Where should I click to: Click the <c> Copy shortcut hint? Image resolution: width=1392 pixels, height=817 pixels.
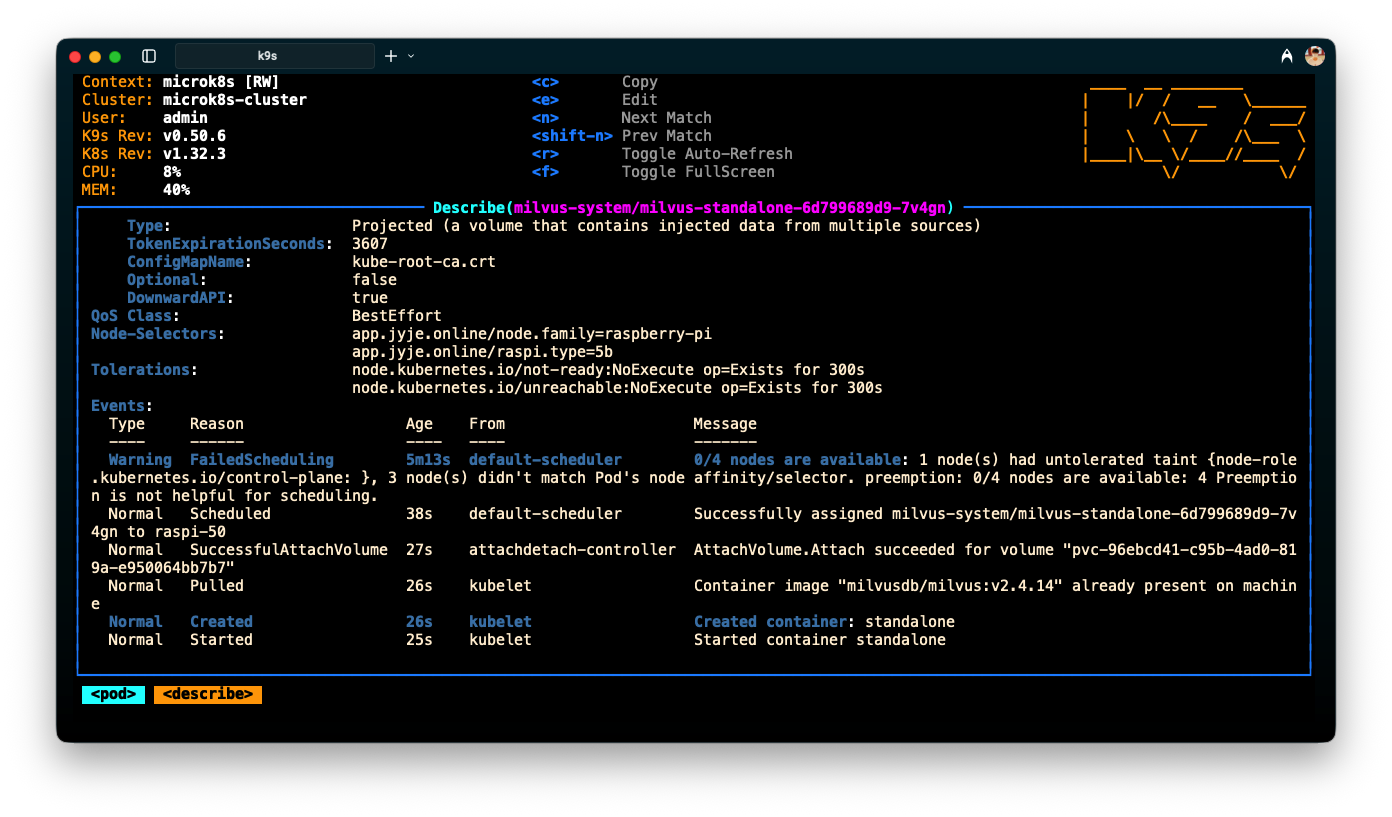pyautogui.click(x=595, y=82)
